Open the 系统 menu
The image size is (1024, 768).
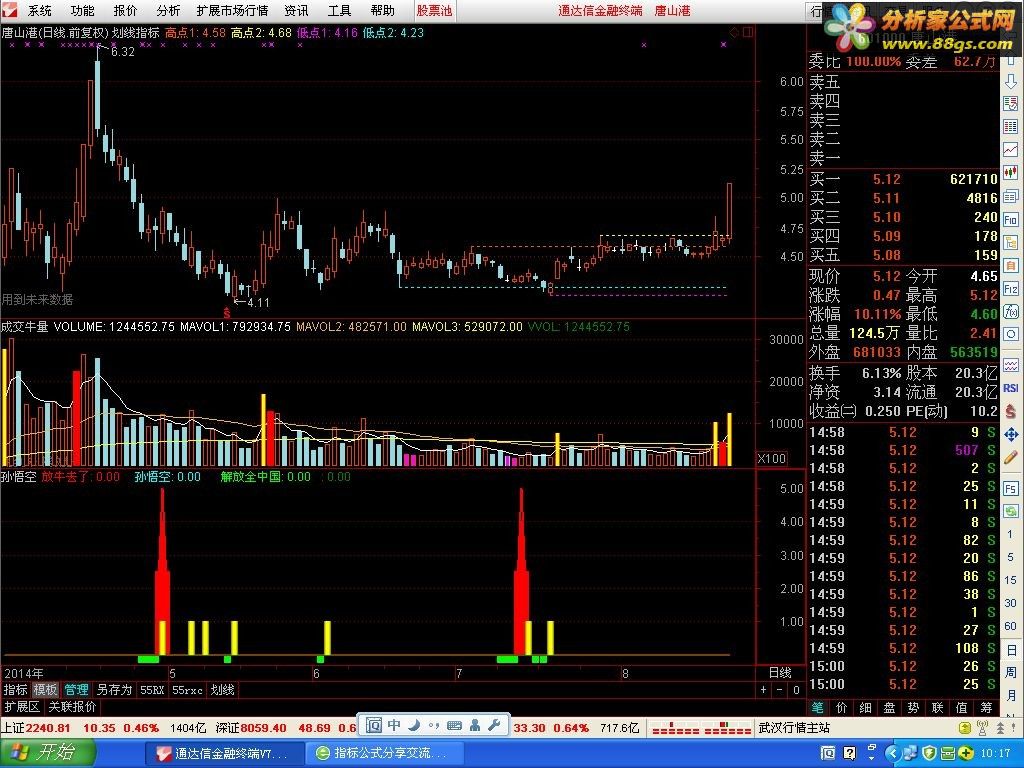coord(39,10)
